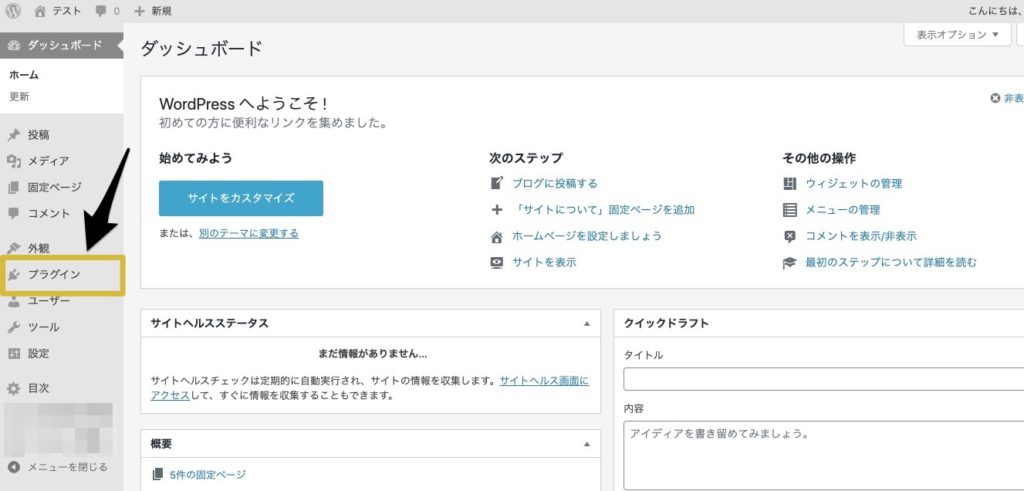Screen dimensions: 1024x491
Task: Click the icon beside コメントを表示/非表示
Action: coord(790,236)
